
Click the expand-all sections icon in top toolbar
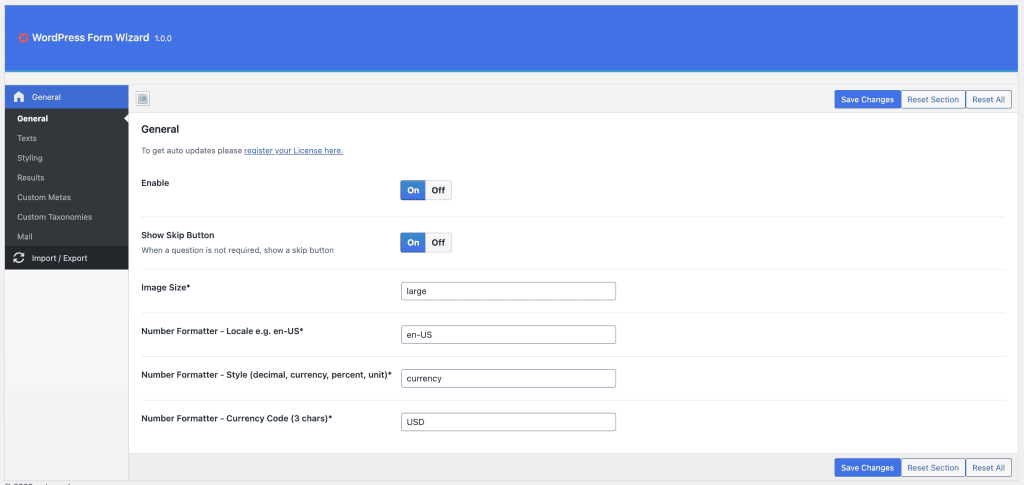143,99
